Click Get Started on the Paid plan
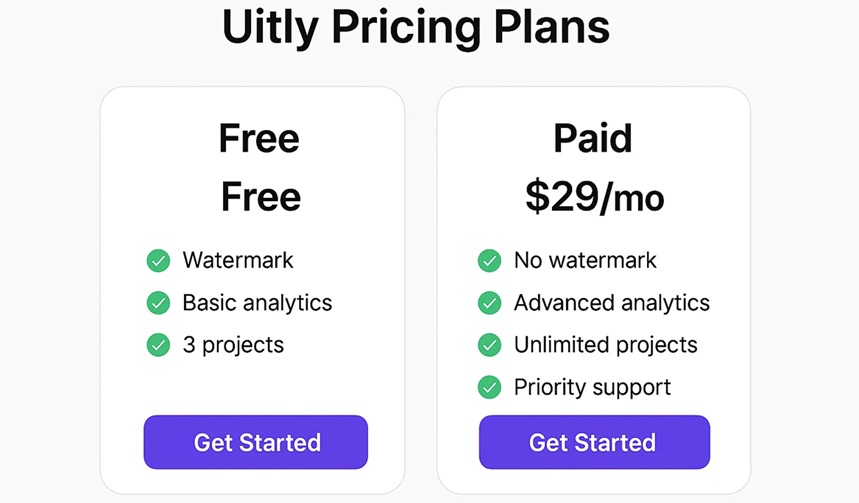 click(x=594, y=442)
